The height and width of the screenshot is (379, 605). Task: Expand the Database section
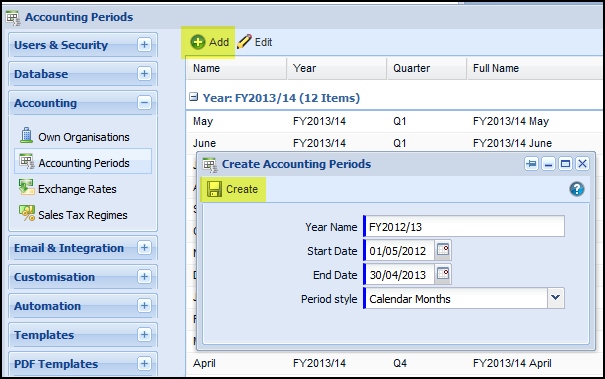(144, 74)
